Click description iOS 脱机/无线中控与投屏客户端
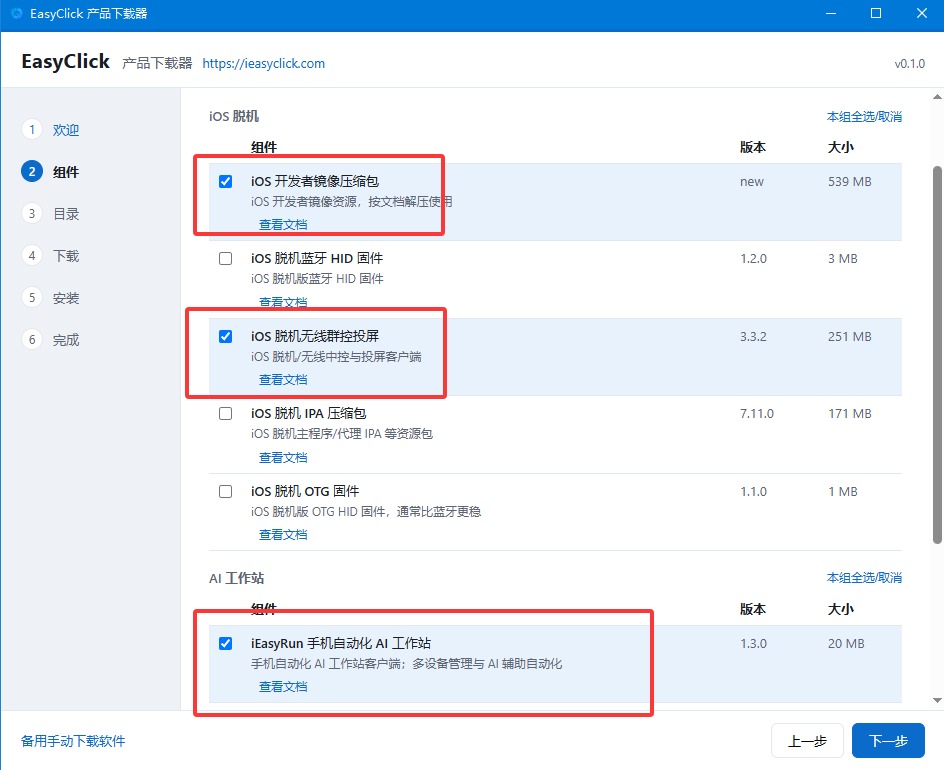Screen dimensions: 944x770 click(336, 356)
